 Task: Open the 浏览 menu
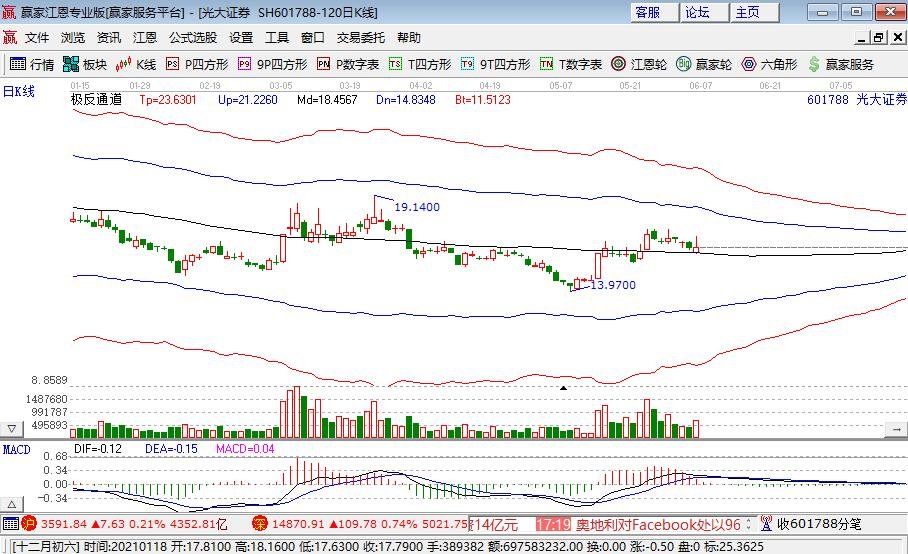coord(73,38)
